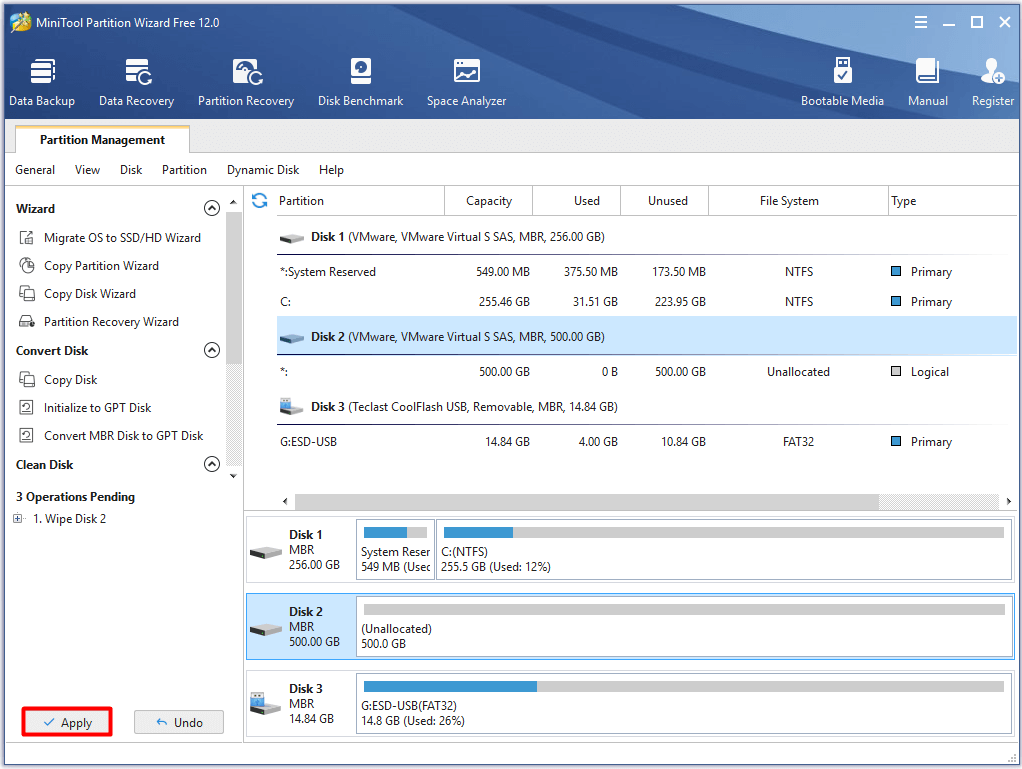Click the G:ESD-USB(FAT32) block in the disk map
The width and height of the screenshot is (1022, 769).
684,704
